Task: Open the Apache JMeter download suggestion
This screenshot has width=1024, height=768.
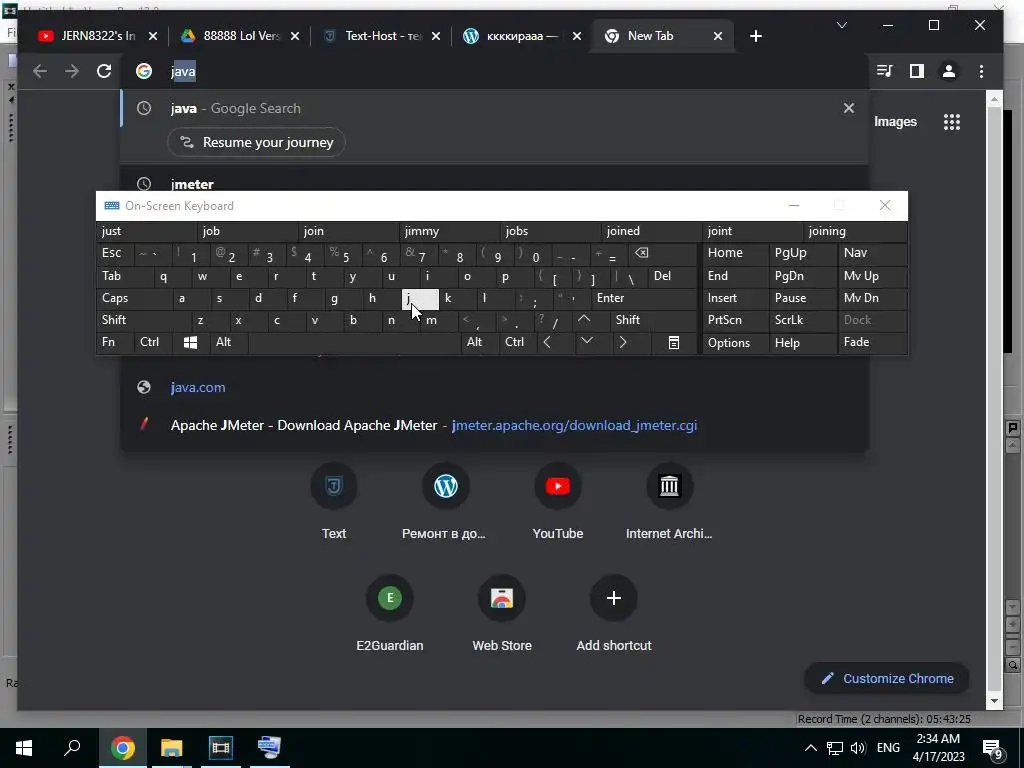Action: [495, 425]
